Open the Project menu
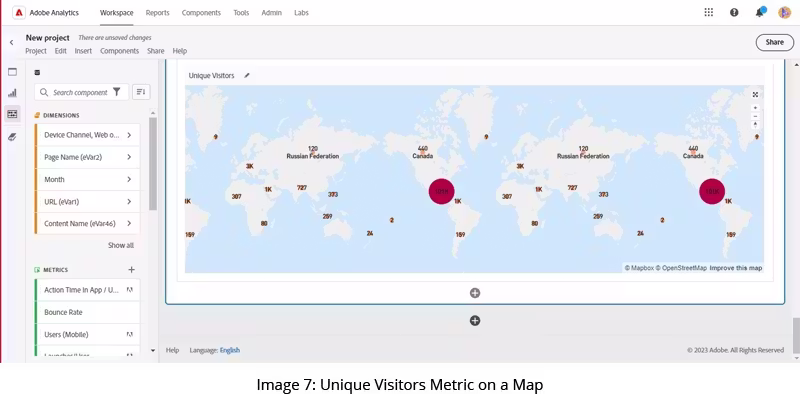The image size is (800, 394). click(36, 51)
